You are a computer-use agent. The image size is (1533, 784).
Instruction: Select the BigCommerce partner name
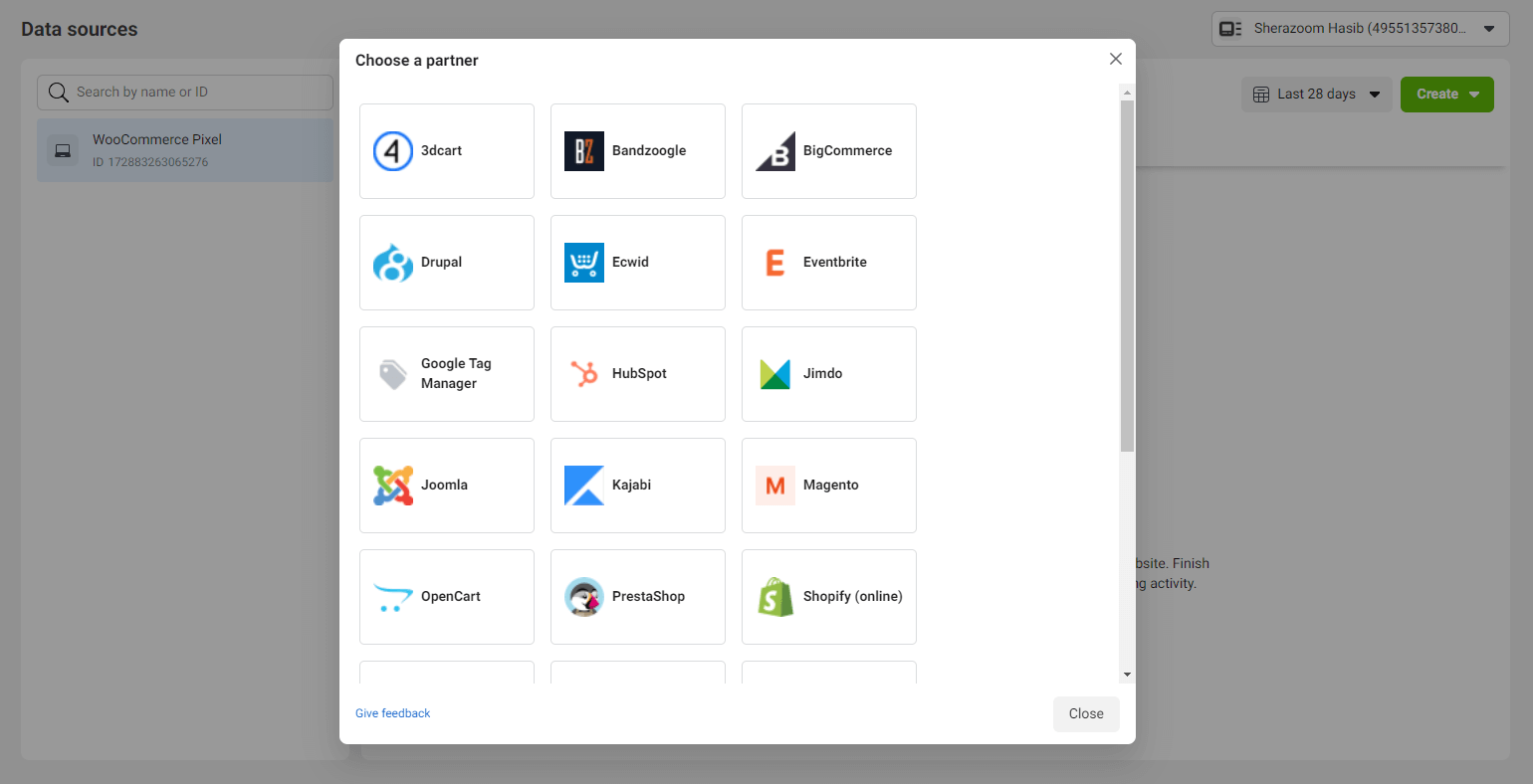point(847,151)
